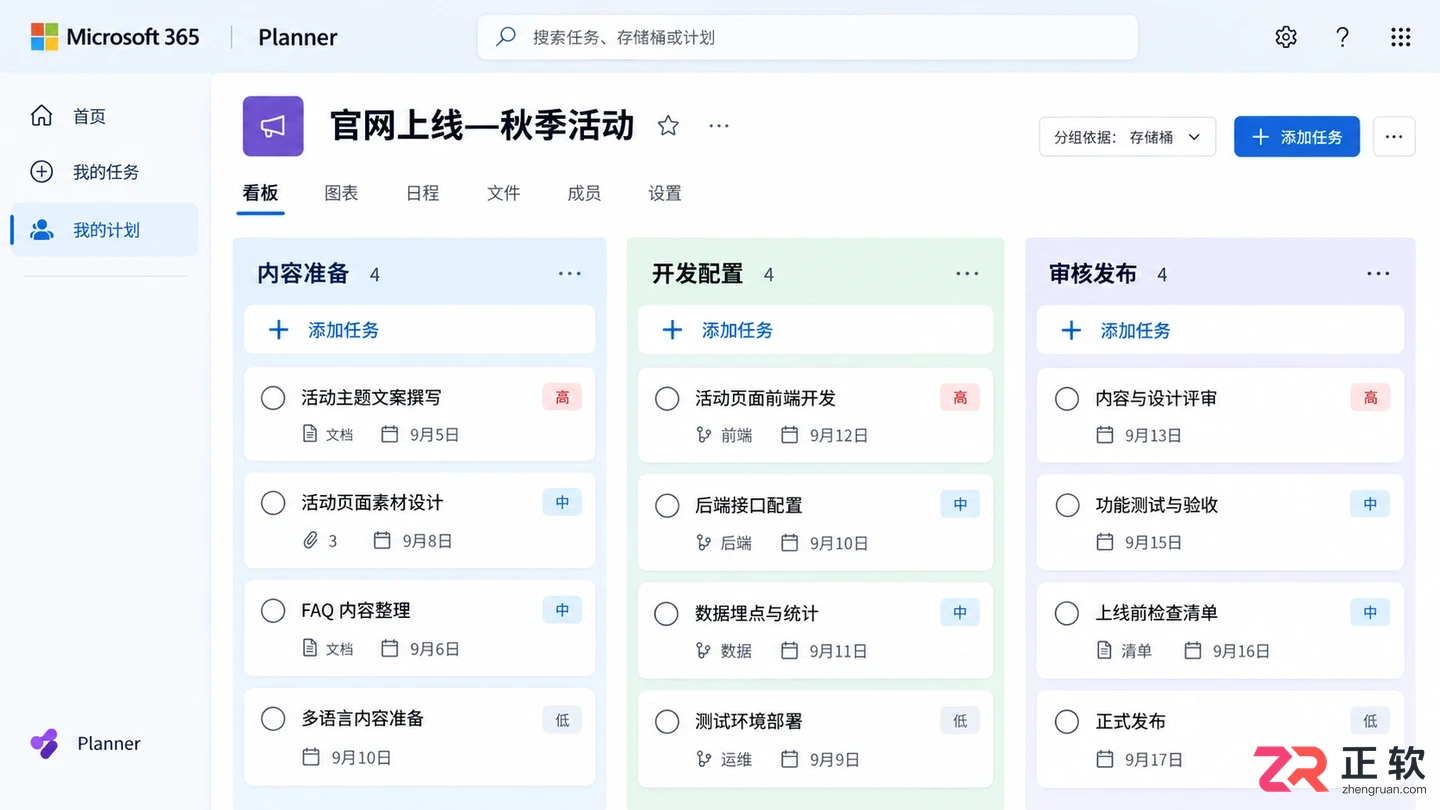Click the 运维 branch icon on 测试环境部署
1440x810 pixels.
704,759
